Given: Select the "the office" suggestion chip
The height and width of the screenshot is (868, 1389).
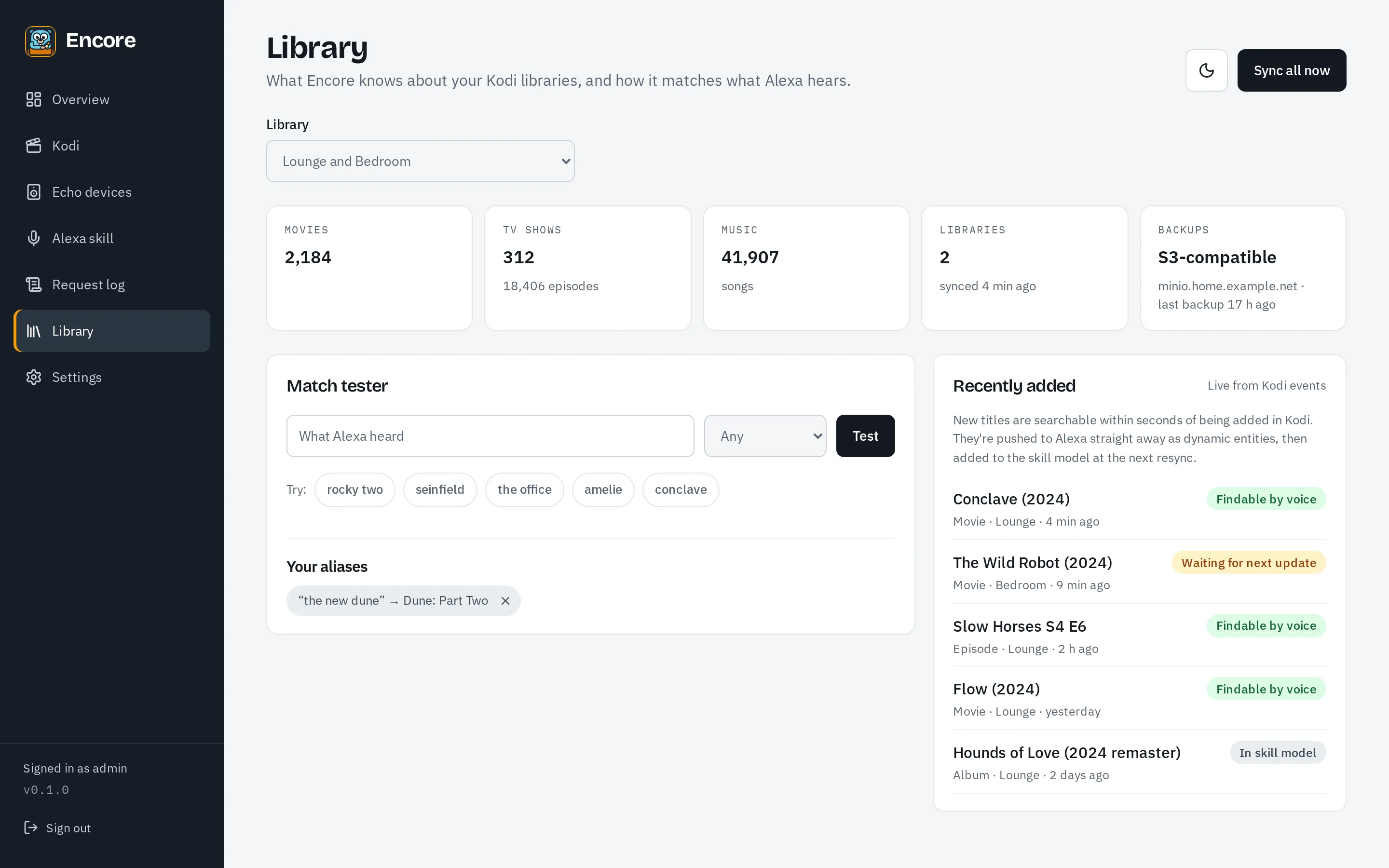Looking at the screenshot, I should 525,489.
